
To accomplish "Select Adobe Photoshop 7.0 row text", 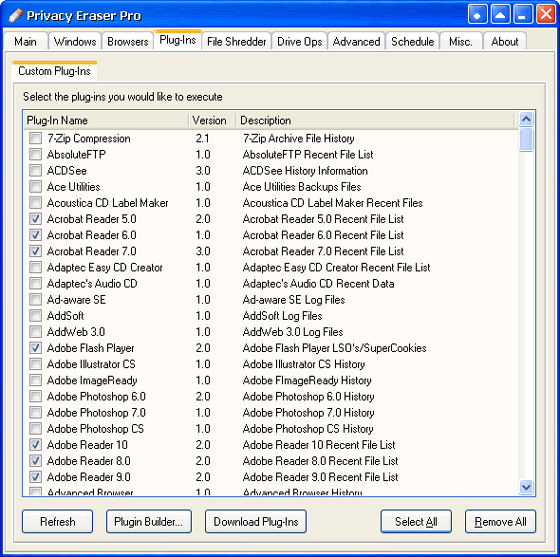I will coord(96,412).
